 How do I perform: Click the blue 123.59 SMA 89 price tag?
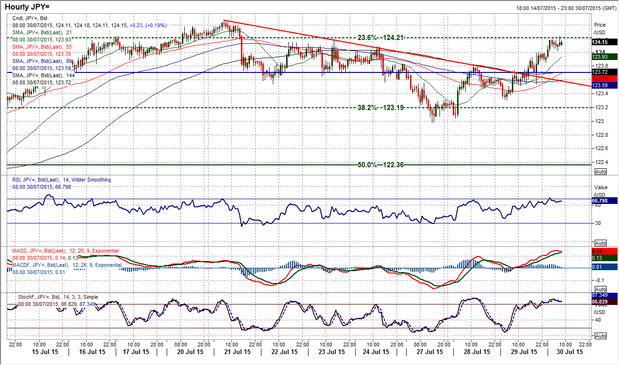point(604,85)
